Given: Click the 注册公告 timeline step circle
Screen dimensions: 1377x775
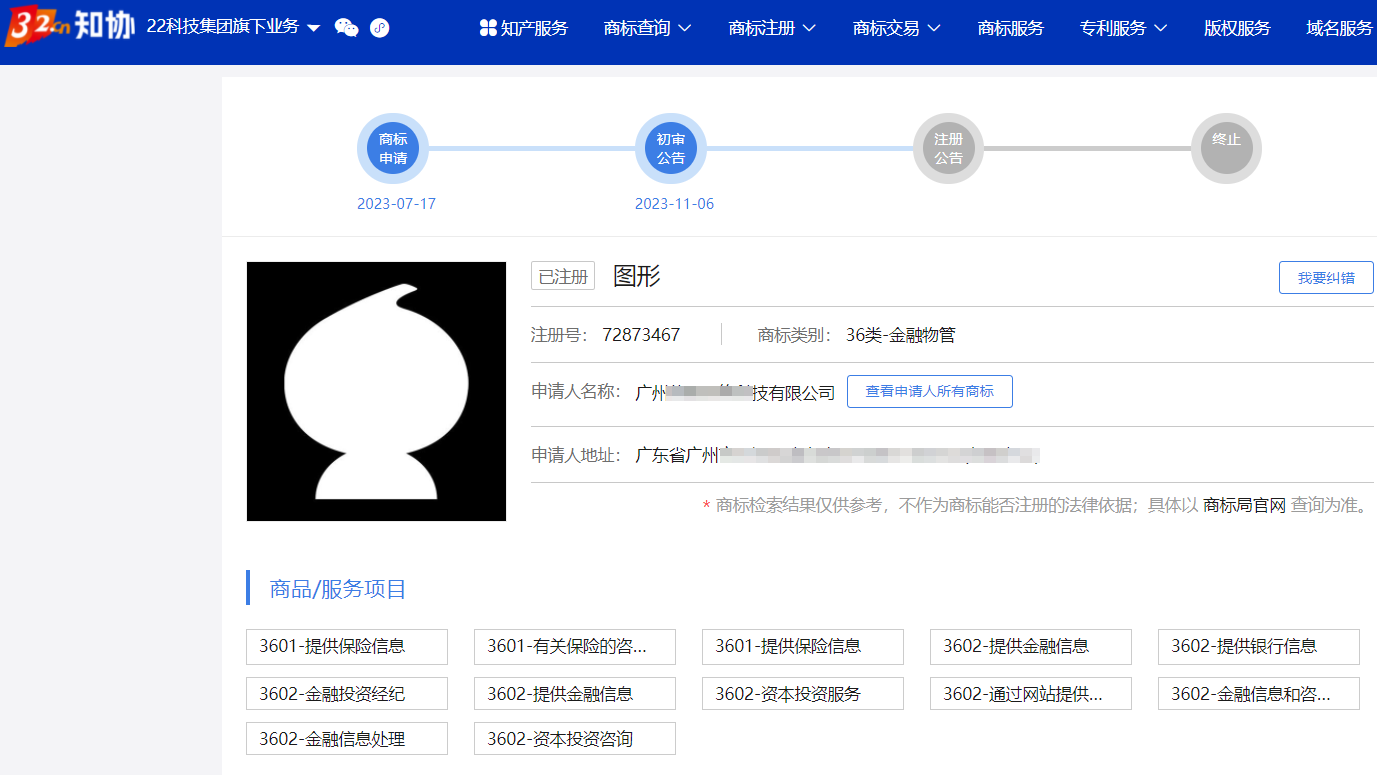Looking at the screenshot, I should coord(948,149).
